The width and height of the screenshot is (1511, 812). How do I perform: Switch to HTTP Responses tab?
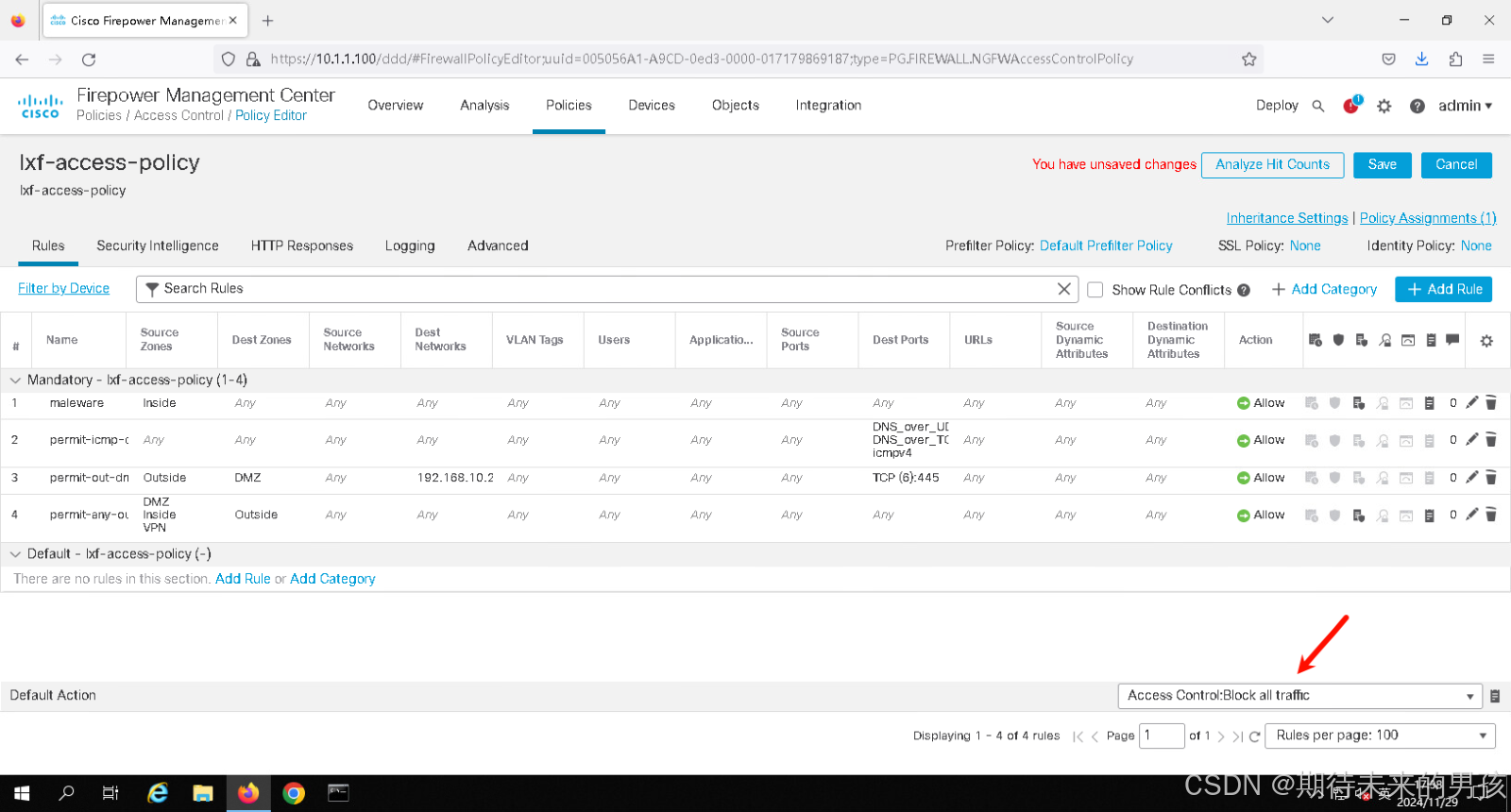tap(302, 245)
